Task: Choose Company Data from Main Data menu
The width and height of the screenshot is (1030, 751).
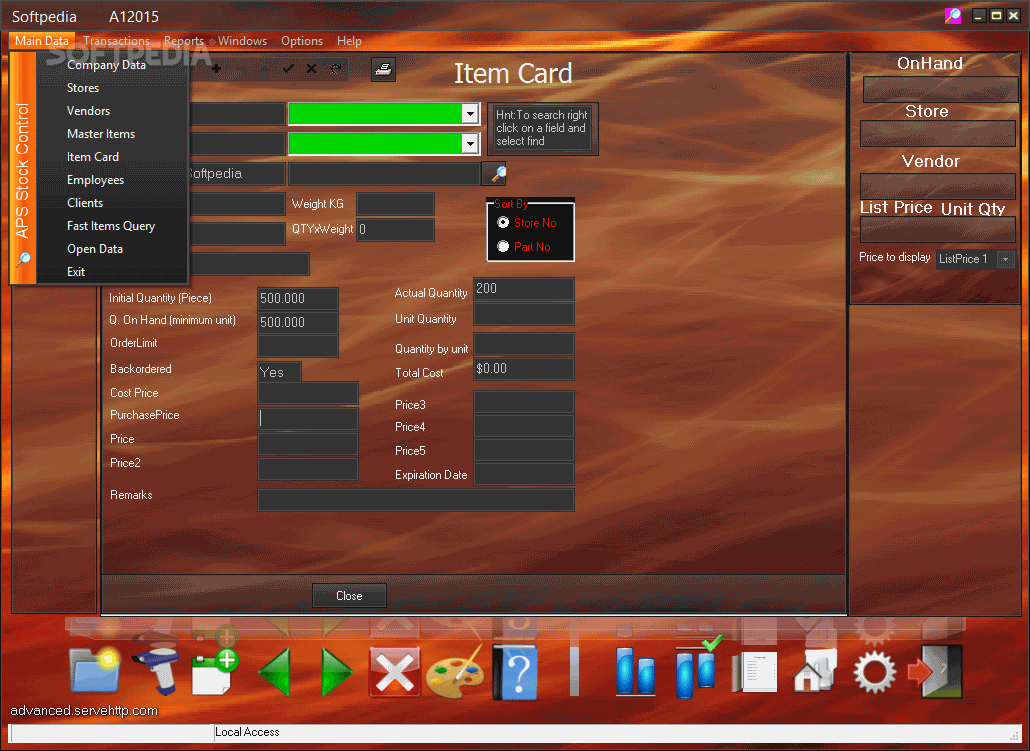Action: [112, 64]
